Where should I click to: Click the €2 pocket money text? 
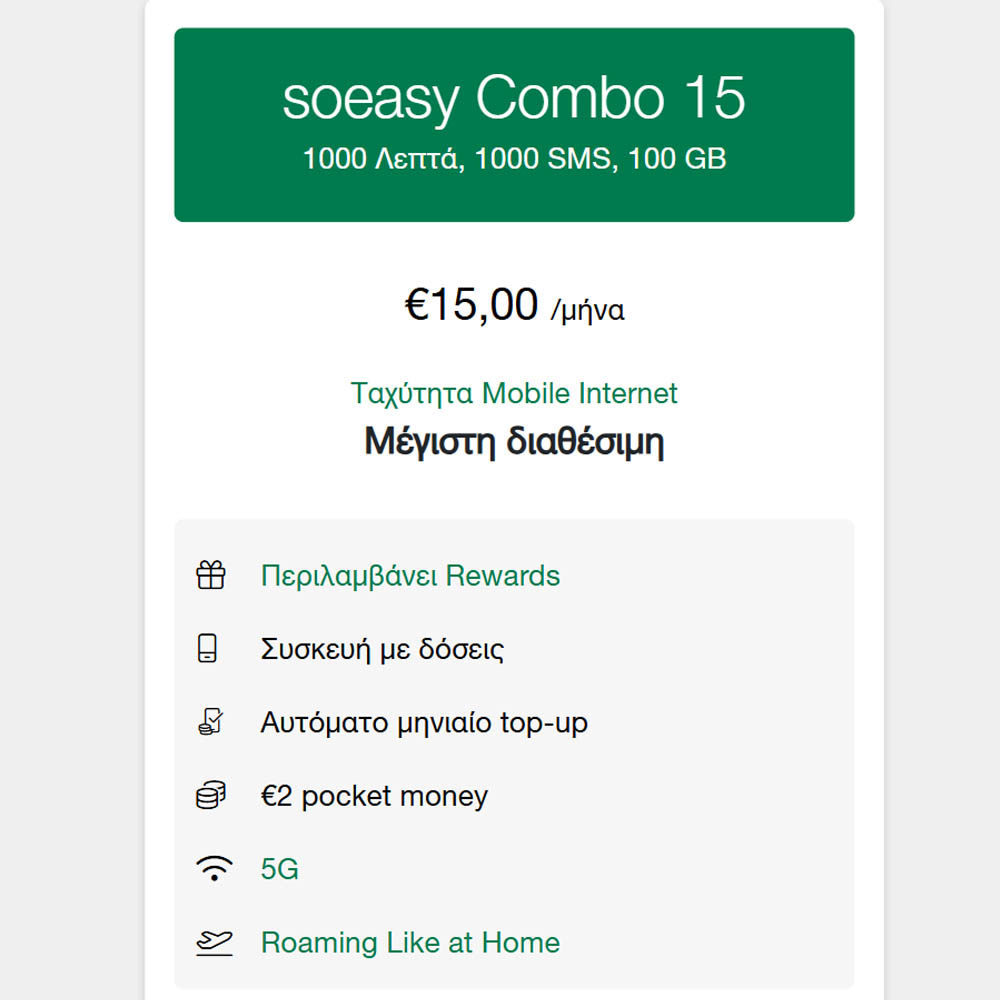pos(374,796)
